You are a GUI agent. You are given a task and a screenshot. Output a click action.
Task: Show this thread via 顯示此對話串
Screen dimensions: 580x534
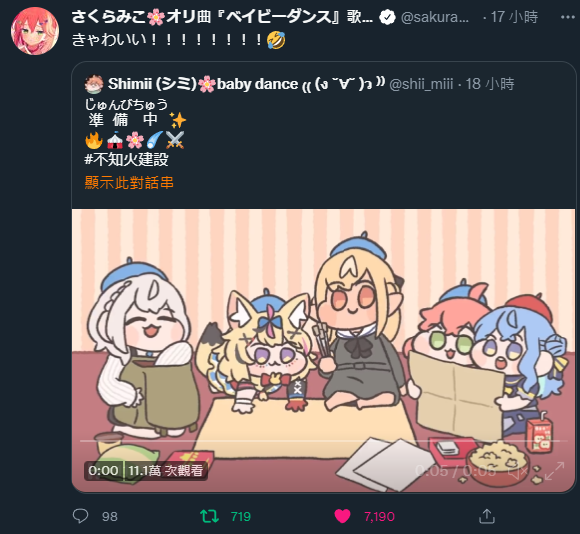pos(129,183)
